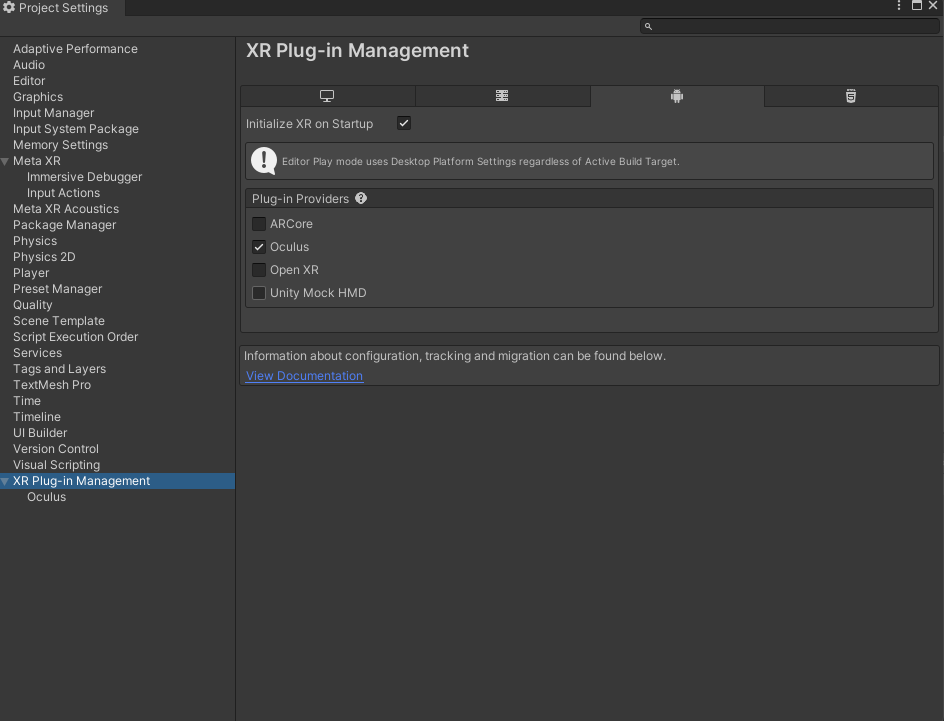Open the View Documentation link
Screen dimensions: 944x721
tap(304, 376)
